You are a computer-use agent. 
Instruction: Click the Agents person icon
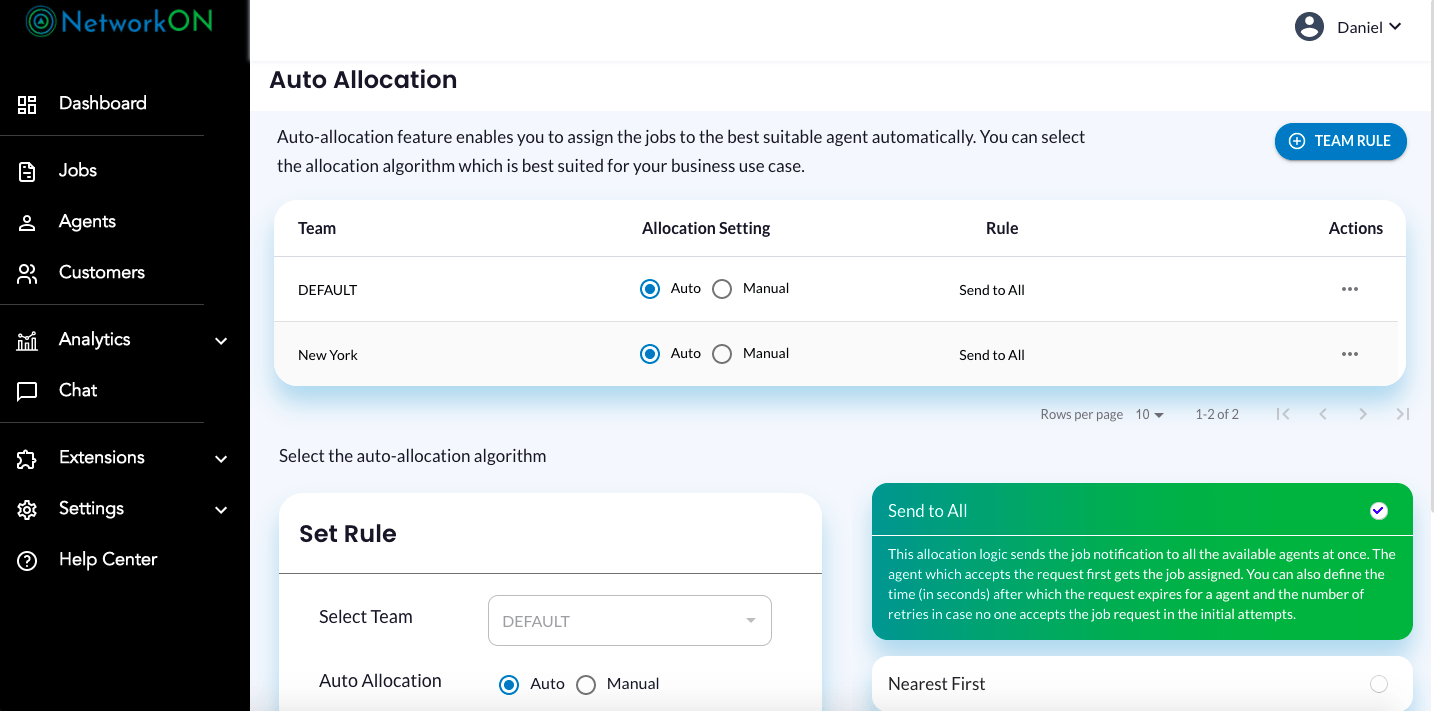coord(27,222)
